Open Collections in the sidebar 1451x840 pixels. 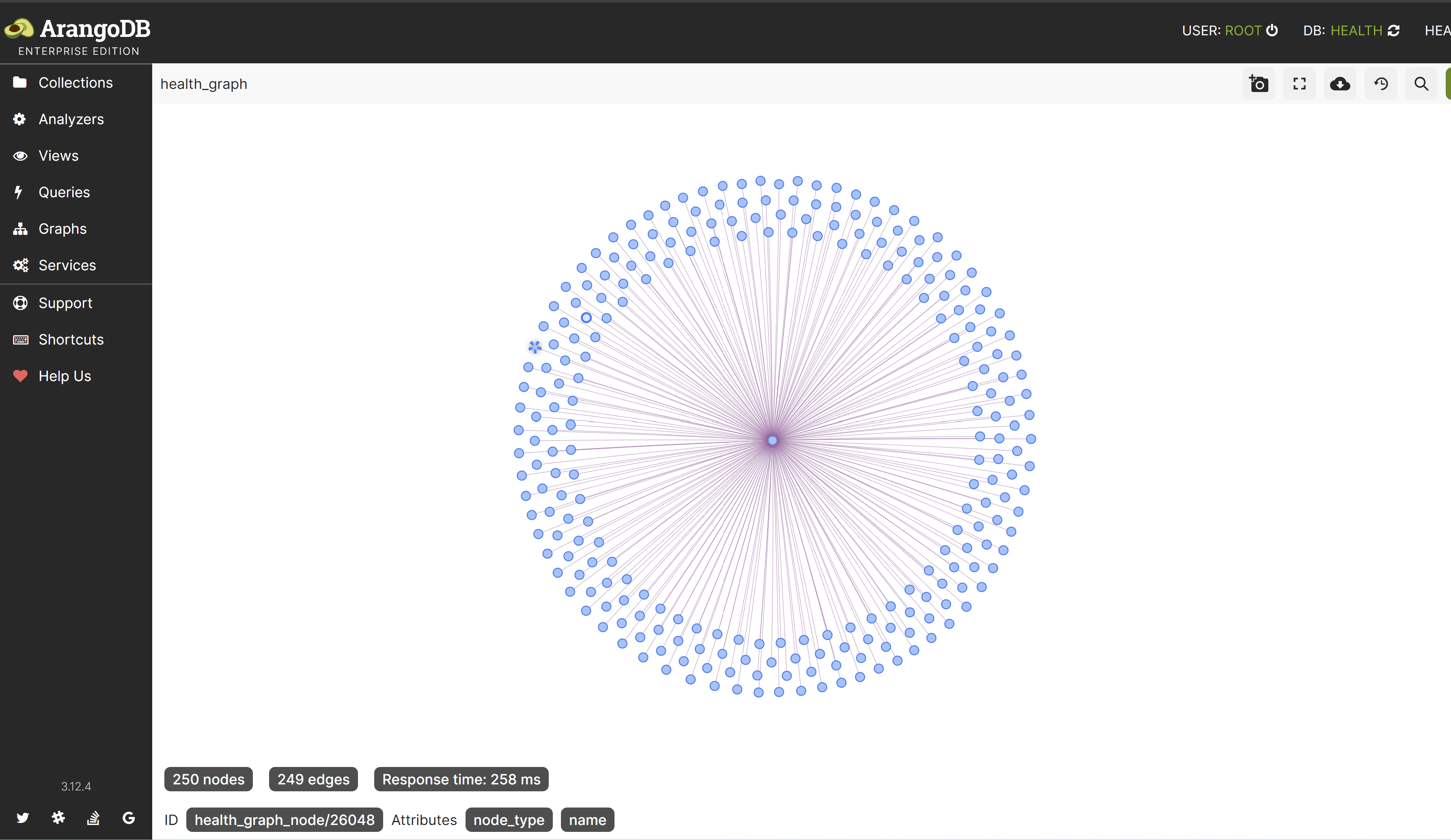pyautogui.click(x=75, y=83)
